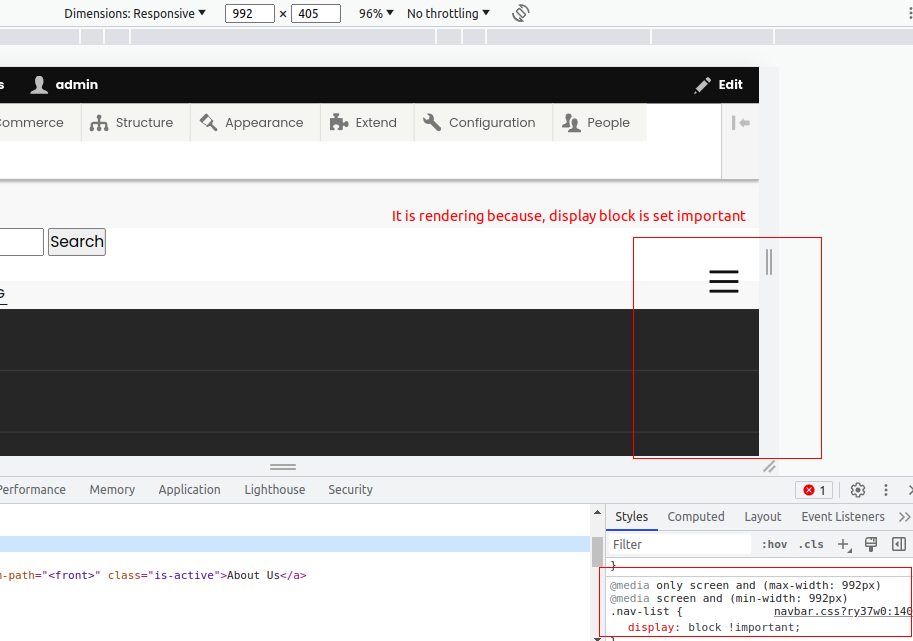The height and width of the screenshot is (641, 913).
Task: Click the styles Filter input field
Action: click(x=680, y=545)
